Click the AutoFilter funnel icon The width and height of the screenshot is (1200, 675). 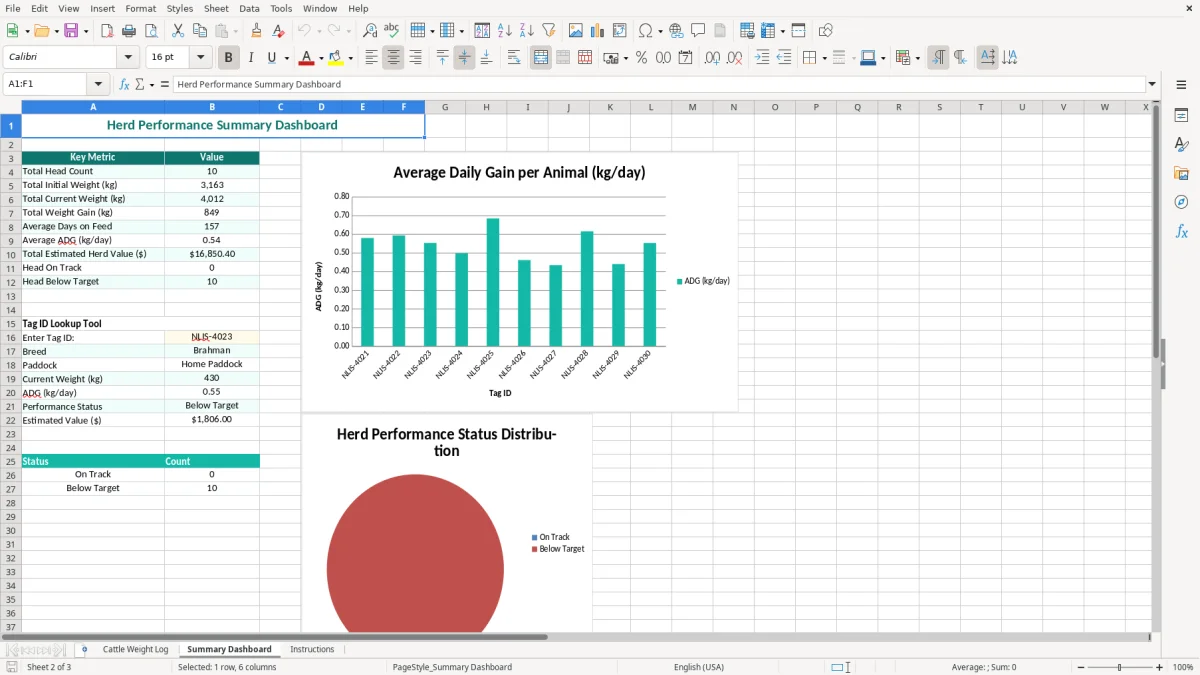[548, 31]
